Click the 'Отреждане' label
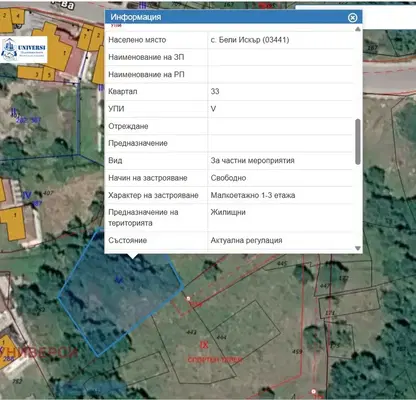416x400 pixels. click(128, 126)
